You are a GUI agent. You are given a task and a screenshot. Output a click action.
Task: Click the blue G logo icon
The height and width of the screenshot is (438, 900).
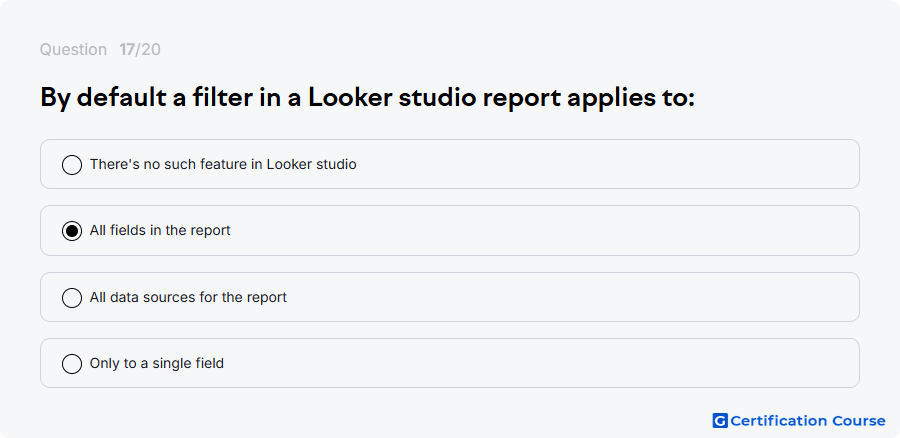(x=720, y=421)
